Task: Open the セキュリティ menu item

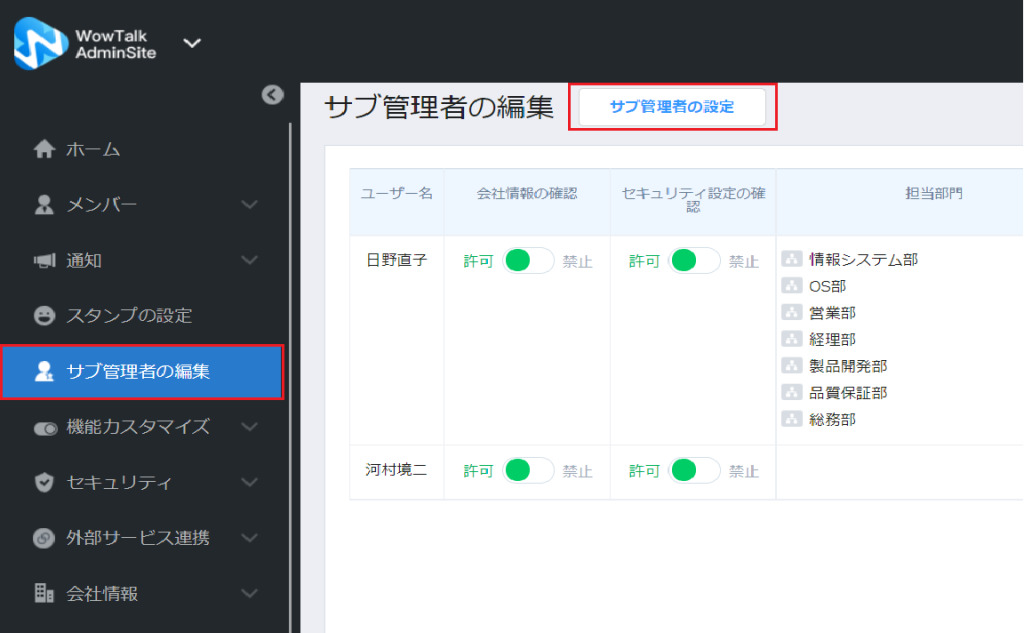Action: [144, 482]
